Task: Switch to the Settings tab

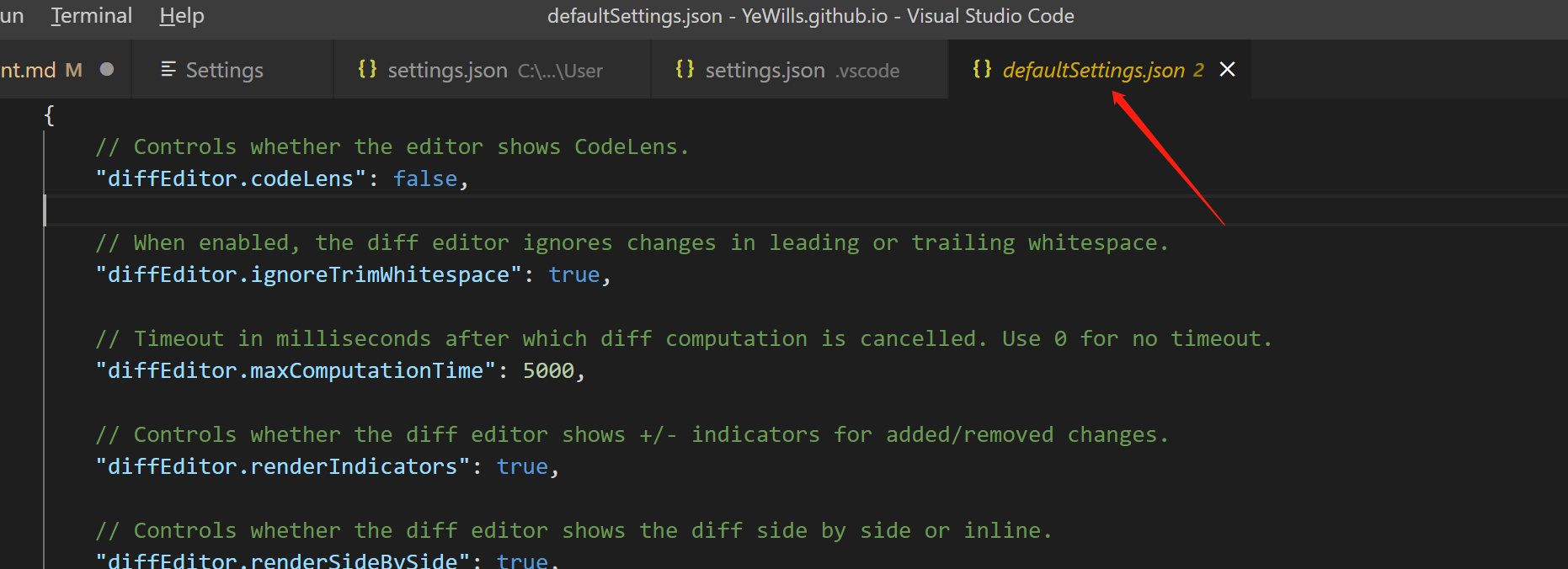Action: point(224,71)
